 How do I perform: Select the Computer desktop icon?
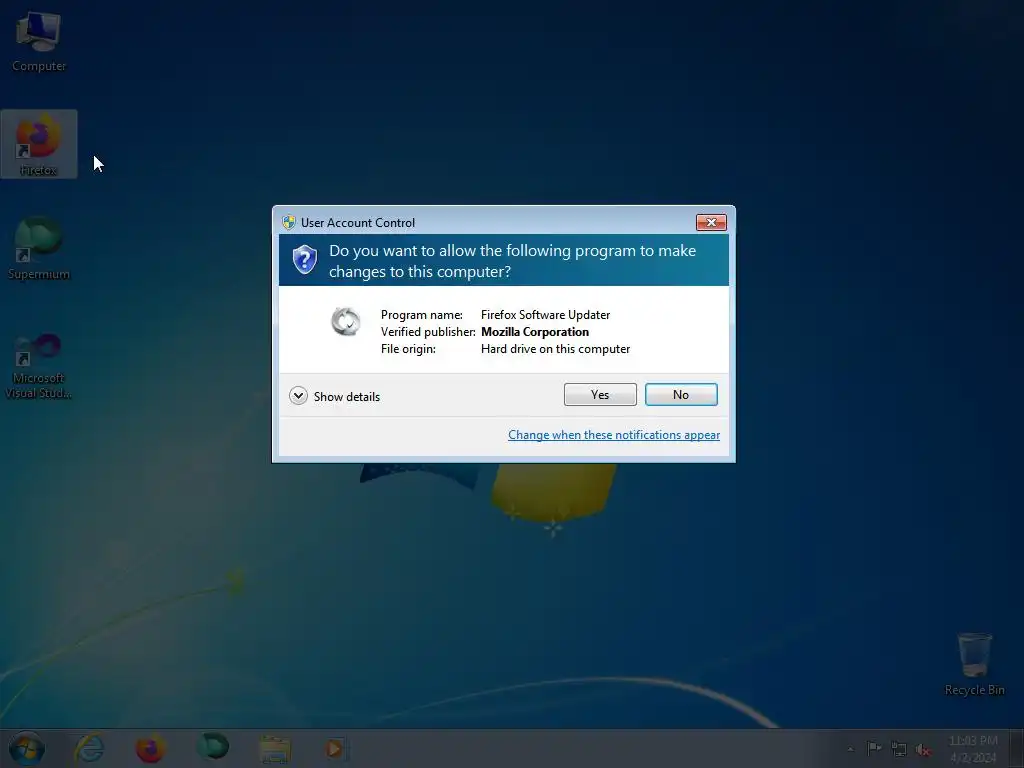click(39, 42)
